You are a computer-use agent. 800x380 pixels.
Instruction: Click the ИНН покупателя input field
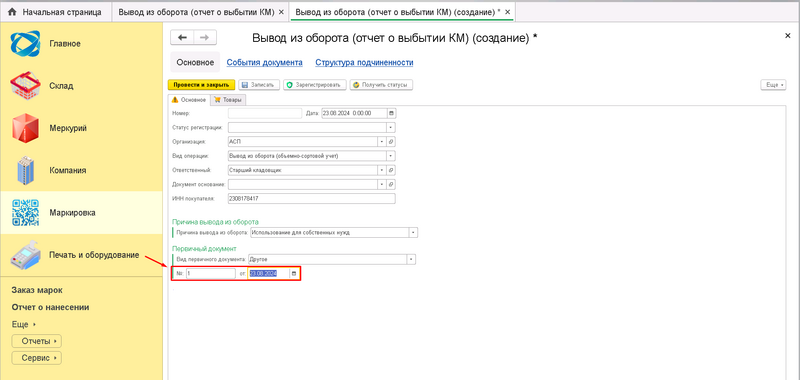(x=312, y=198)
